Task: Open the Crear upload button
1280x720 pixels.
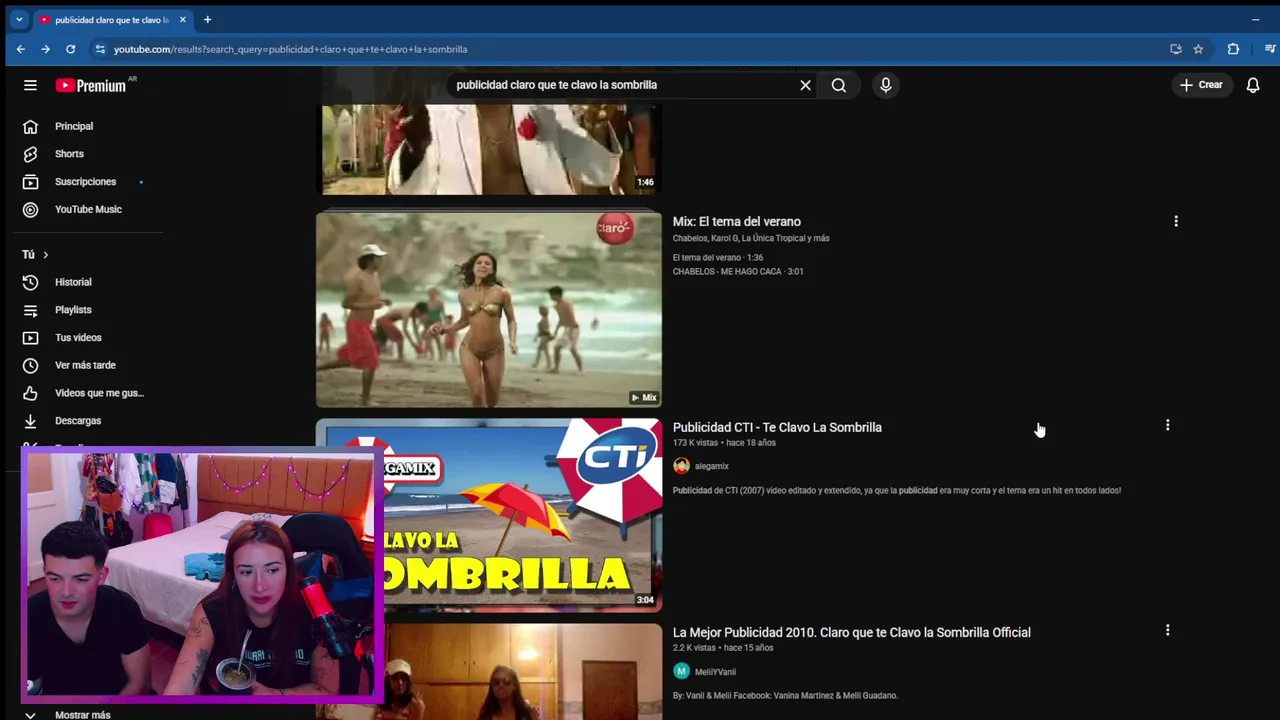Action: (1201, 85)
